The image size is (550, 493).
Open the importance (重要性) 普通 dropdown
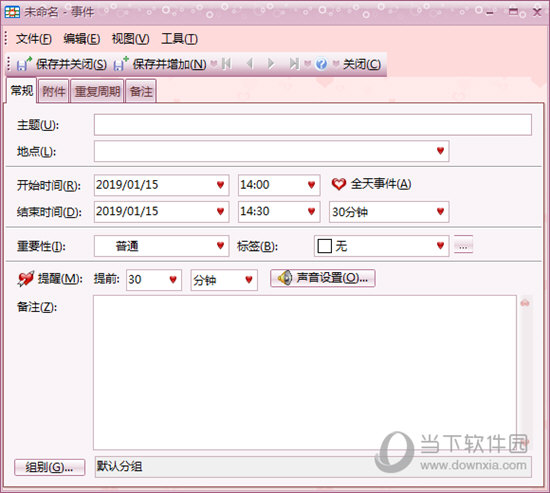220,245
